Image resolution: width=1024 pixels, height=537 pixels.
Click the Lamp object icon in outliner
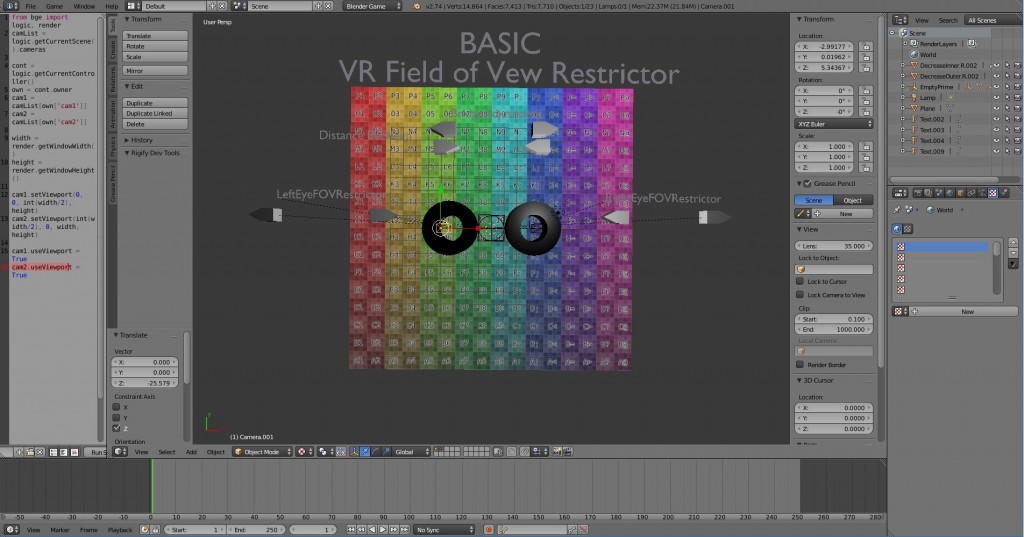click(x=914, y=97)
